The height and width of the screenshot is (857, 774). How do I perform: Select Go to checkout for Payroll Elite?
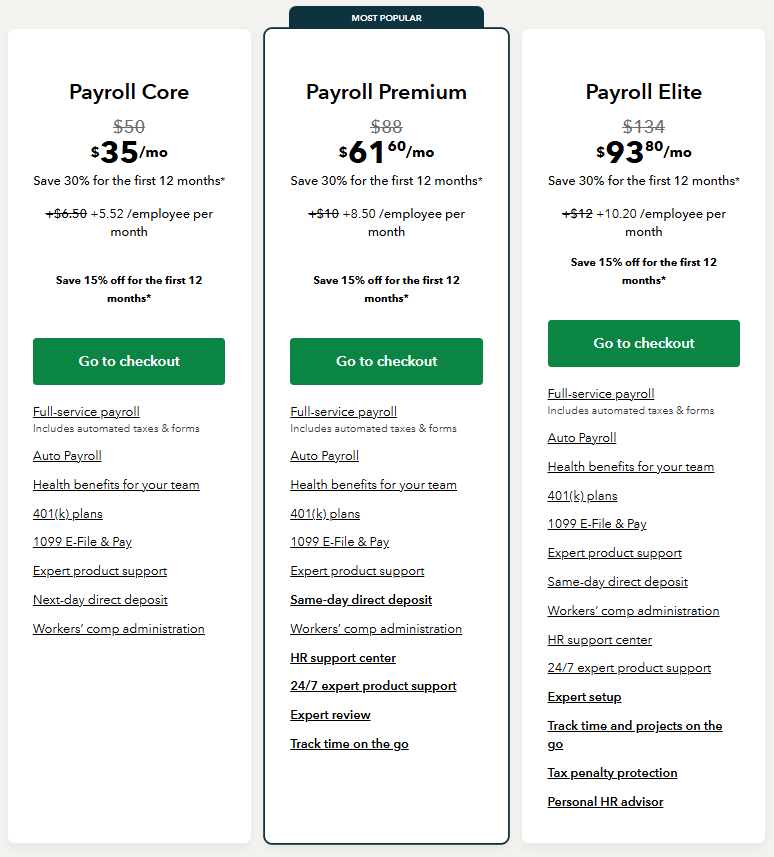point(643,343)
